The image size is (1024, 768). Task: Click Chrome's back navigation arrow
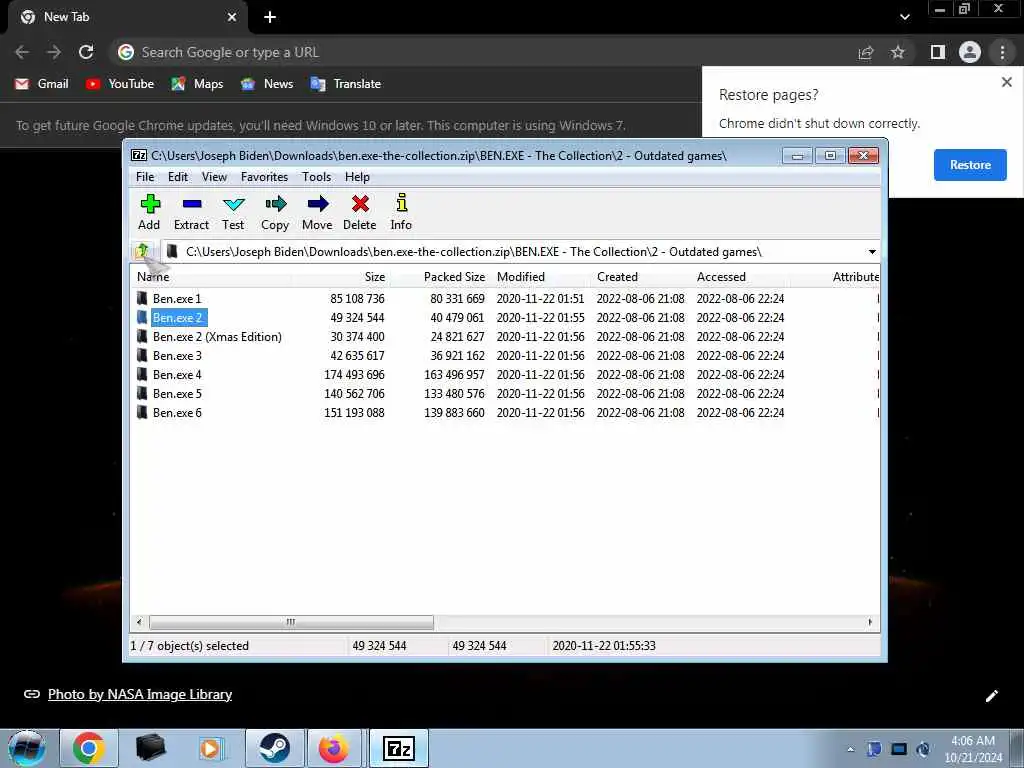pyautogui.click(x=22, y=52)
